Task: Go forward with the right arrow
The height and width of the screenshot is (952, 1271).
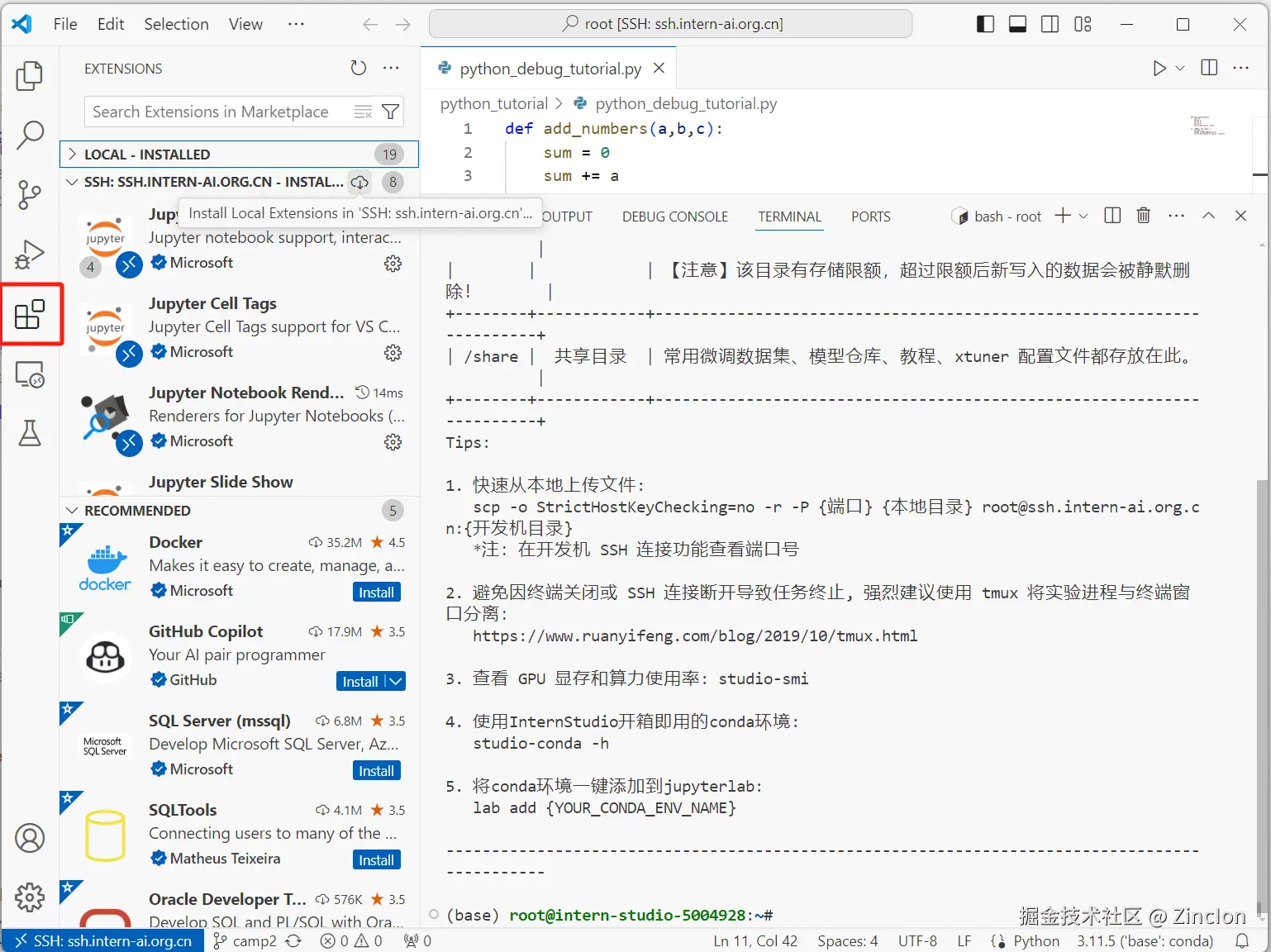Action: coord(402,25)
